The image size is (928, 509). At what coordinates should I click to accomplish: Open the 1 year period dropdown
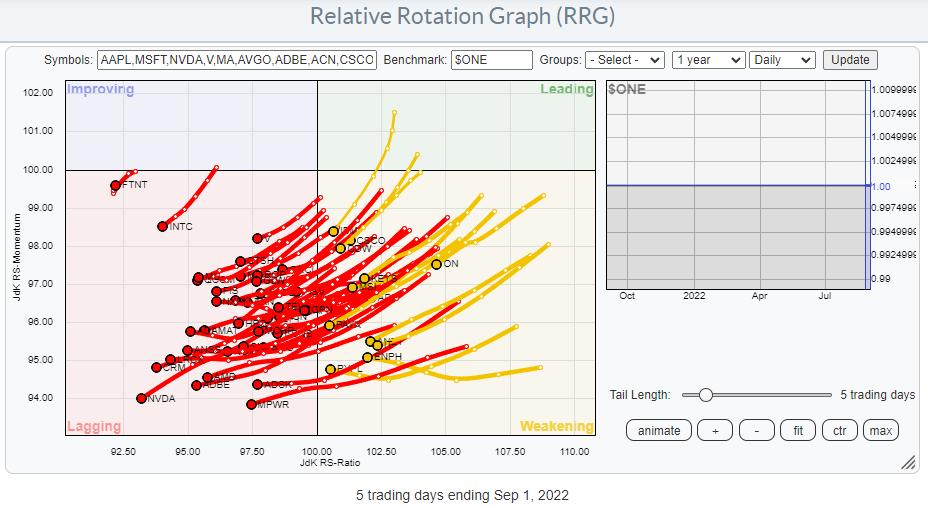point(708,60)
